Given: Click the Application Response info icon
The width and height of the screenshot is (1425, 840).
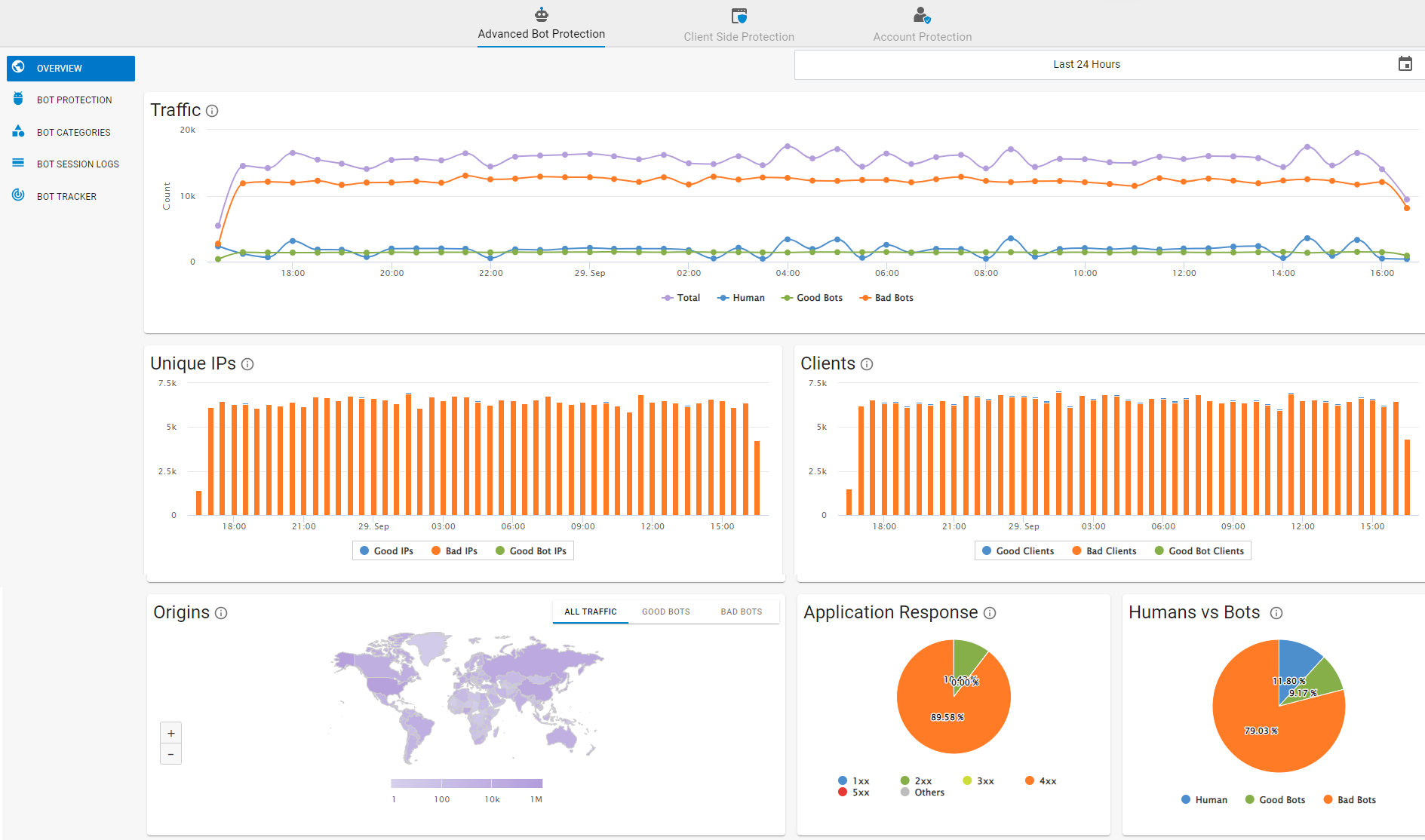Looking at the screenshot, I should (990, 613).
